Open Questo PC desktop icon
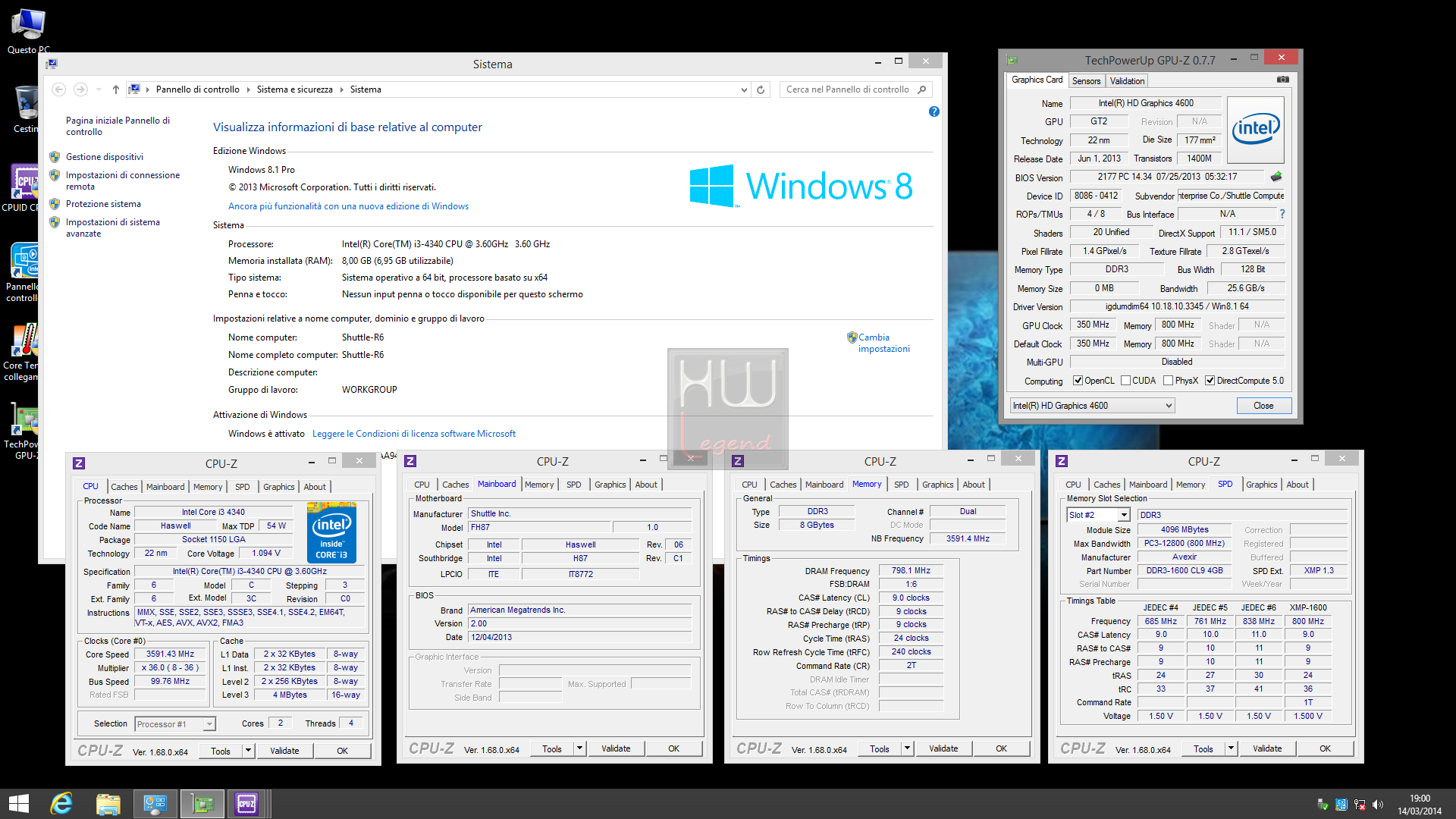The width and height of the screenshot is (1456, 819). coord(28,30)
